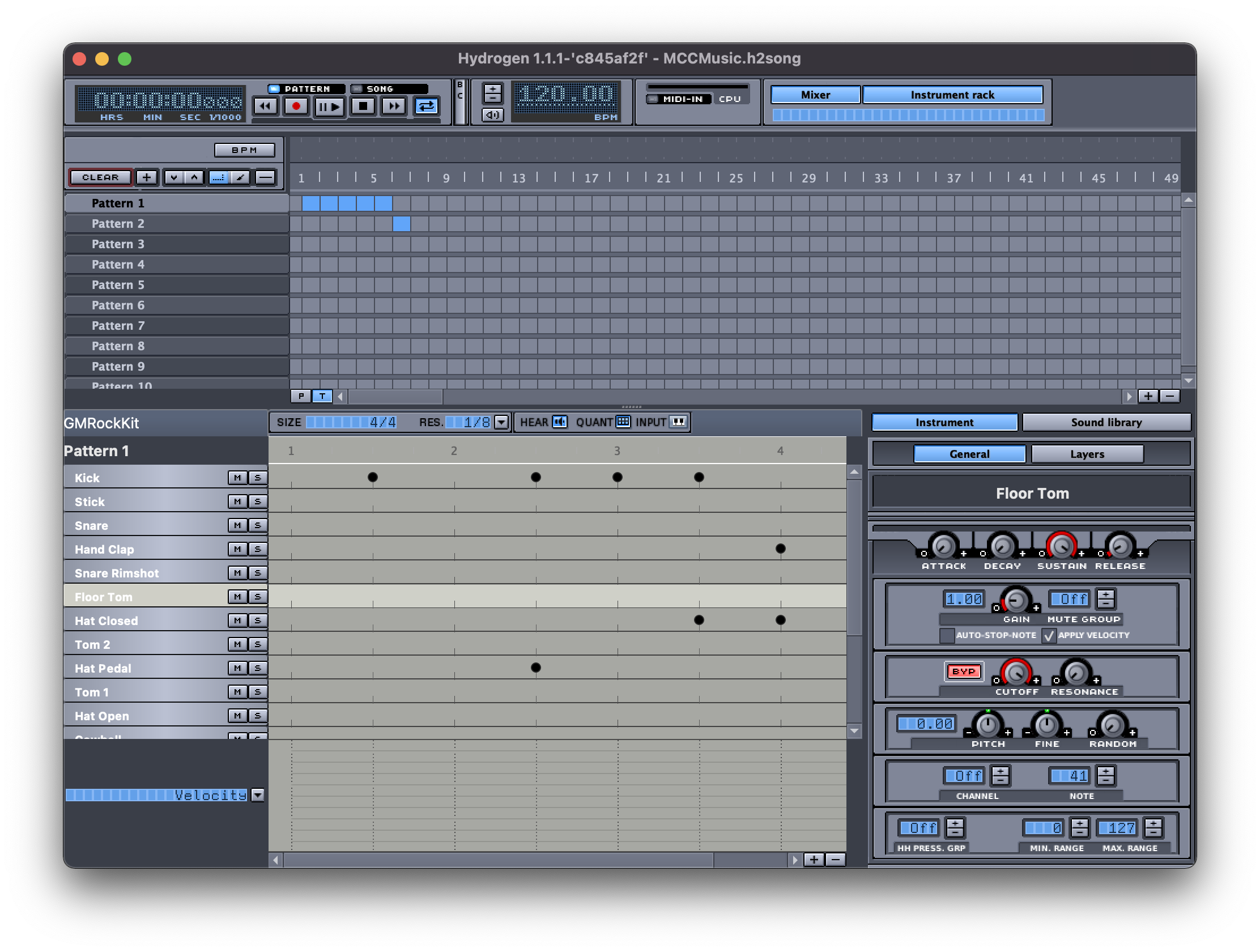Click the Play button to start playback
This screenshot has width=1260, height=952.
click(326, 107)
